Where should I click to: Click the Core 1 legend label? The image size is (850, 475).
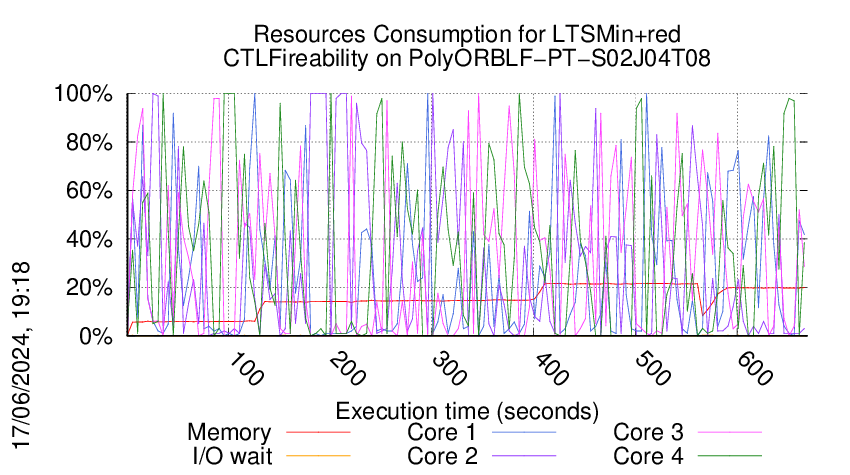pos(441,432)
